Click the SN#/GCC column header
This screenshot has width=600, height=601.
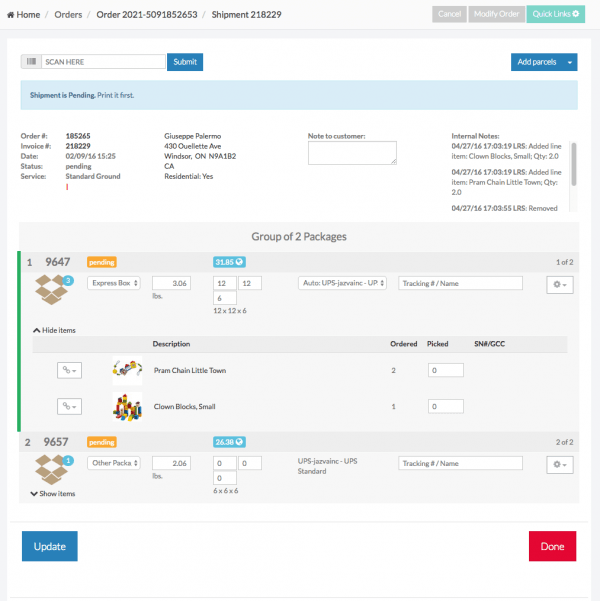click(490, 344)
